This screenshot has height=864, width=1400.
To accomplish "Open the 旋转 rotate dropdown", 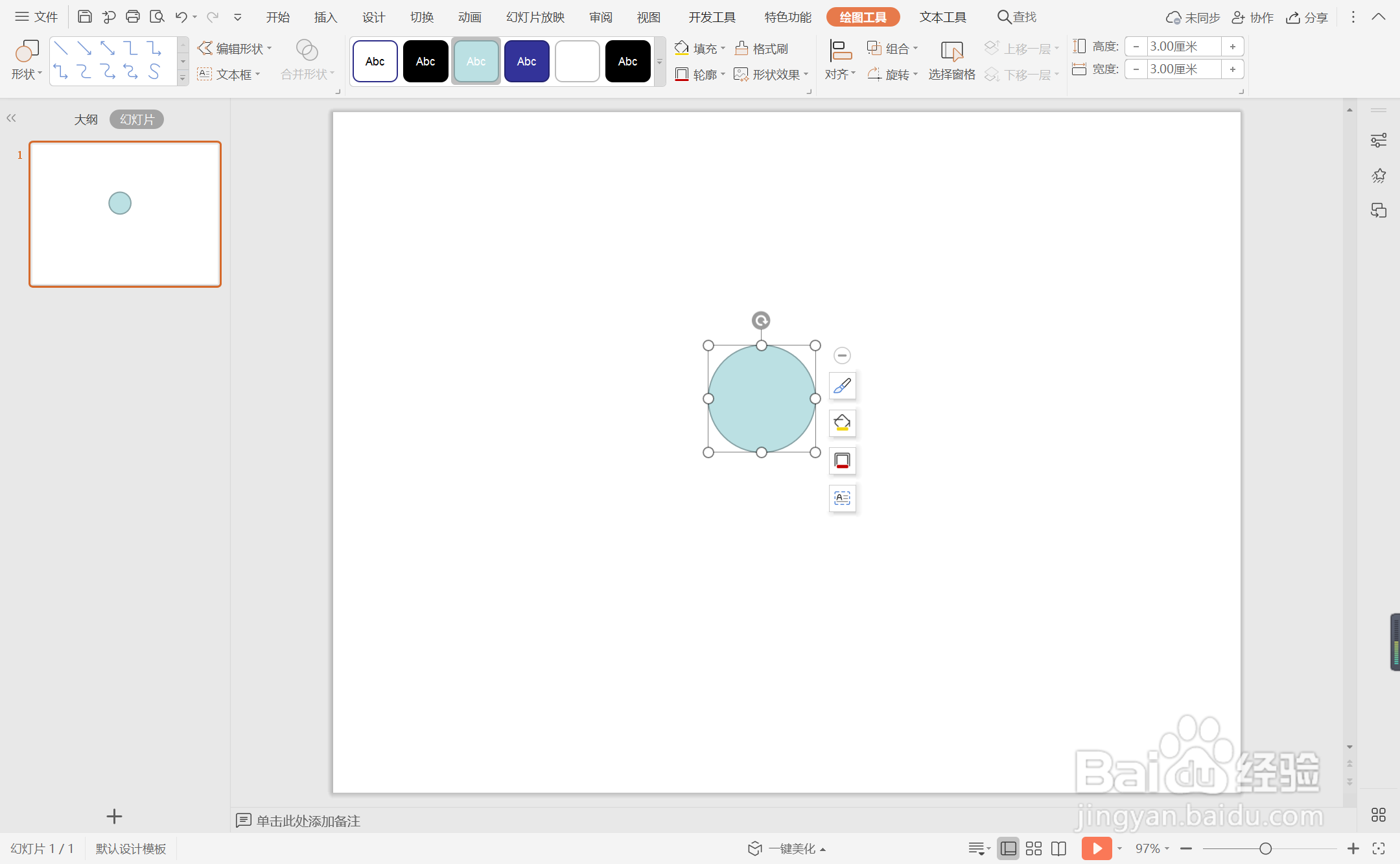I will click(x=892, y=75).
